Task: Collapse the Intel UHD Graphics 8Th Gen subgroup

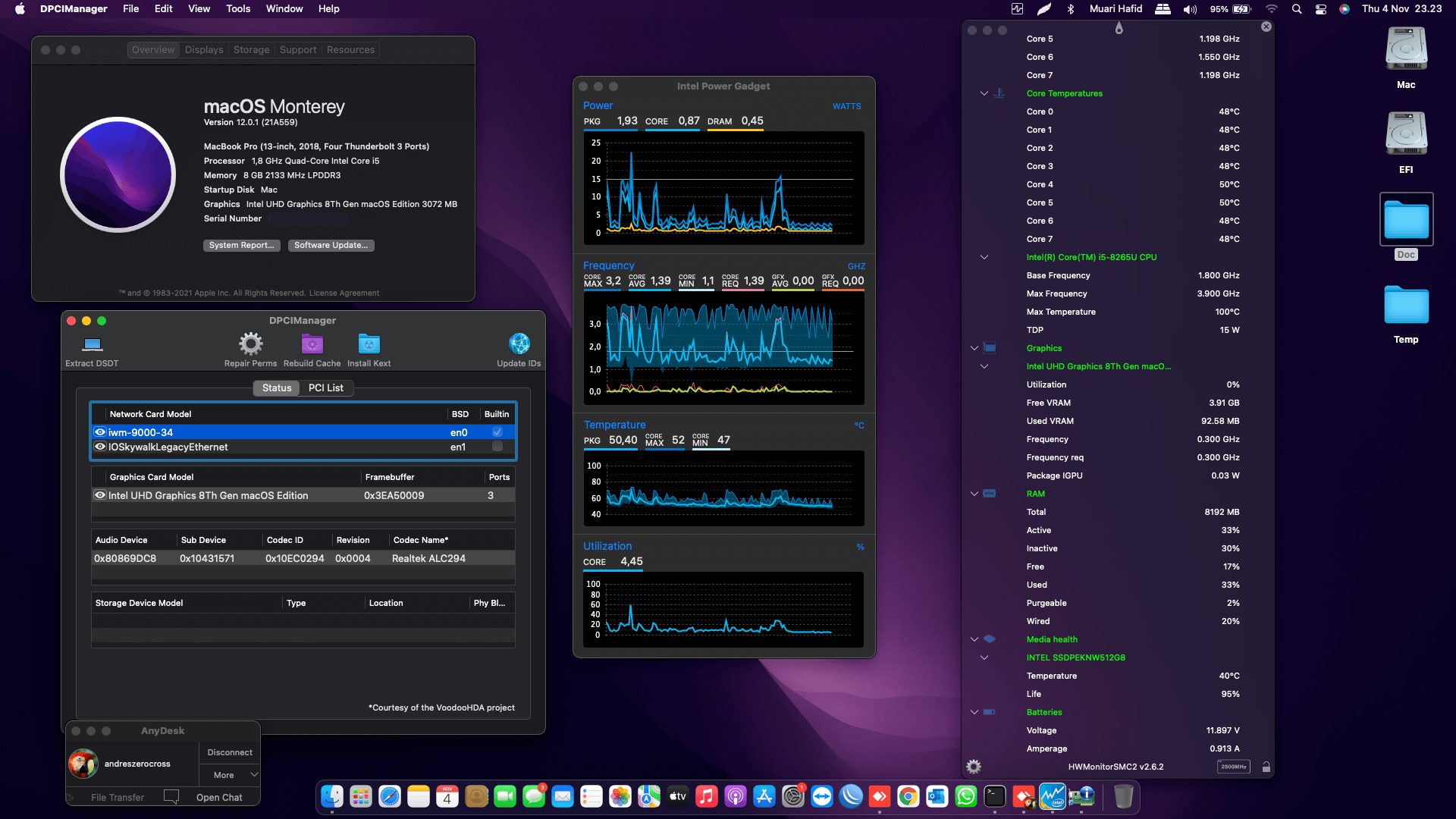Action: [984, 366]
